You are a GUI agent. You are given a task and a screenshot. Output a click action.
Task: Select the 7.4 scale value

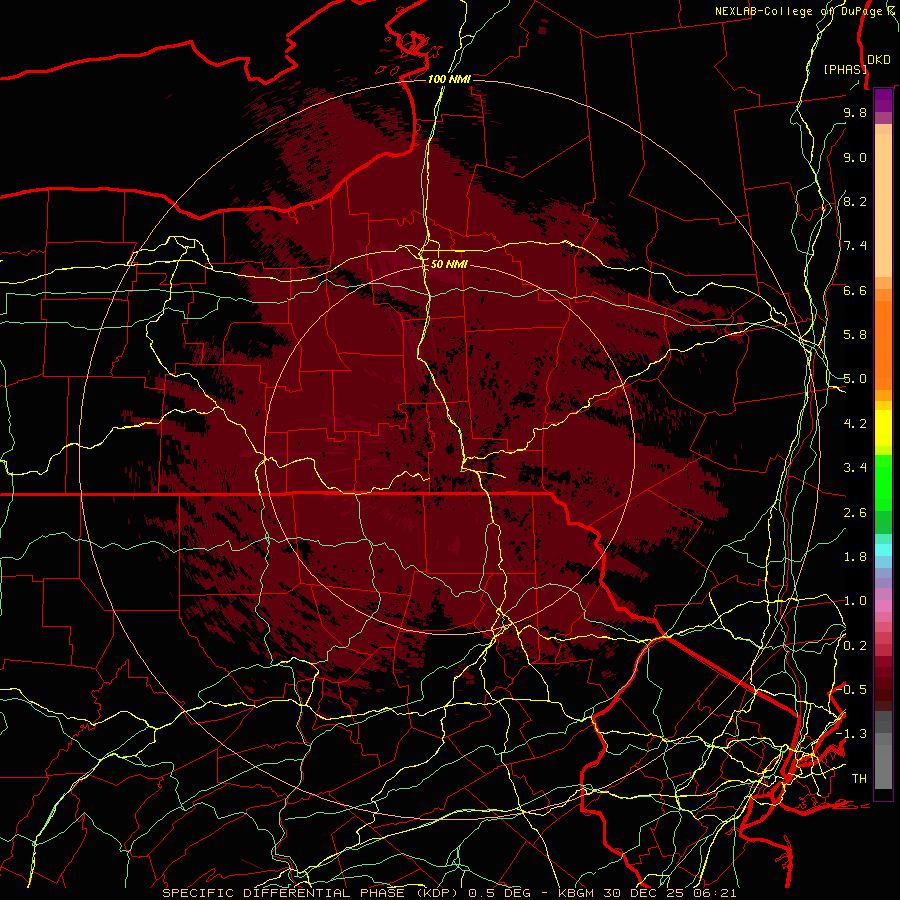[855, 246]
